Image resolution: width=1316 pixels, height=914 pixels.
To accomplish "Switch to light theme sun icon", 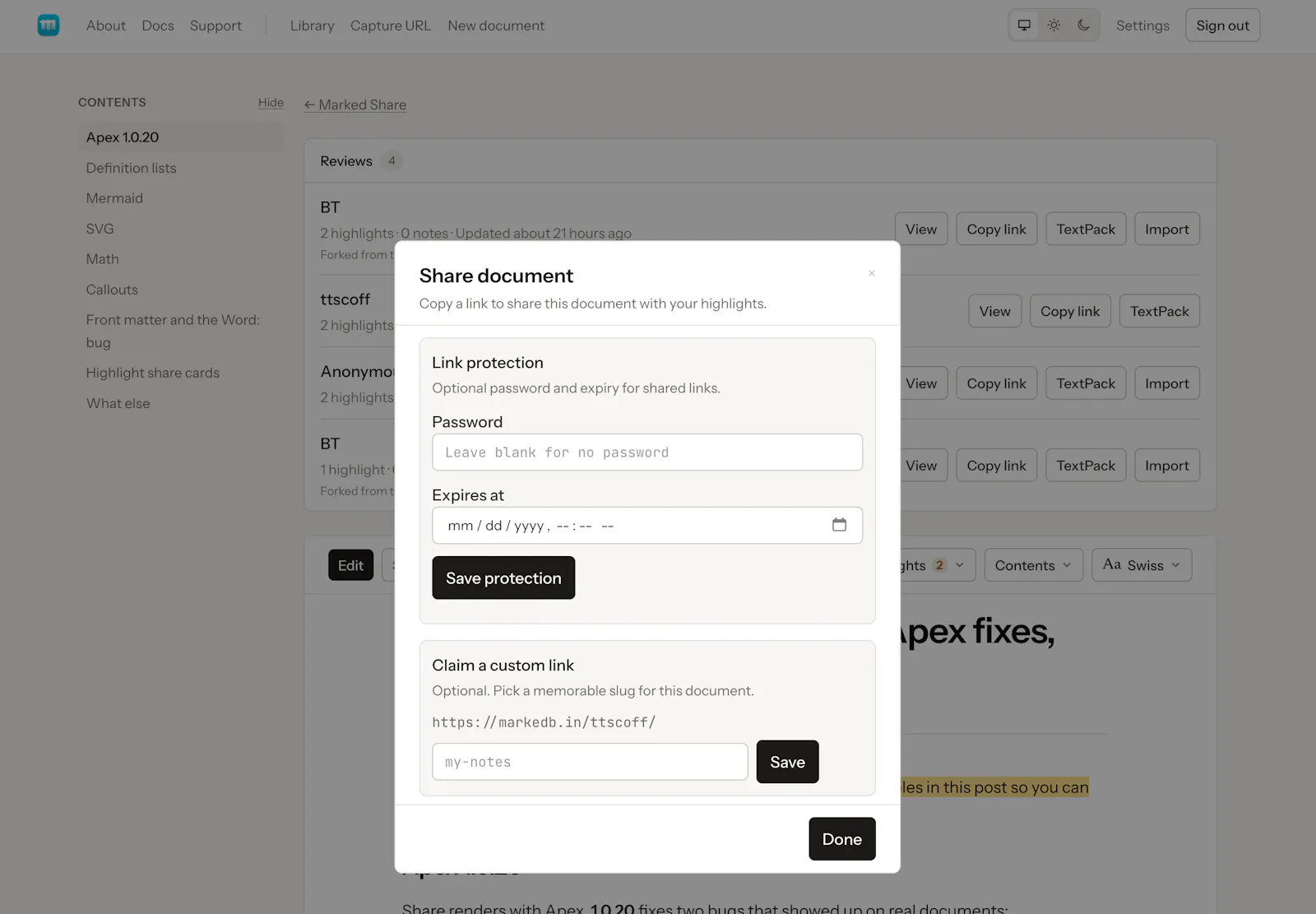I will tap(1054, 26).
